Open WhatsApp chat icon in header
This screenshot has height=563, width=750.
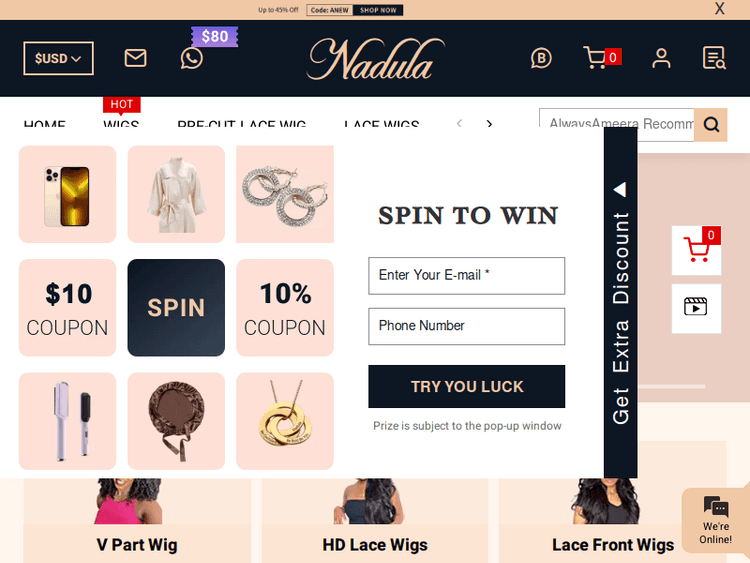pyautogui.click(x=191, y=58)
